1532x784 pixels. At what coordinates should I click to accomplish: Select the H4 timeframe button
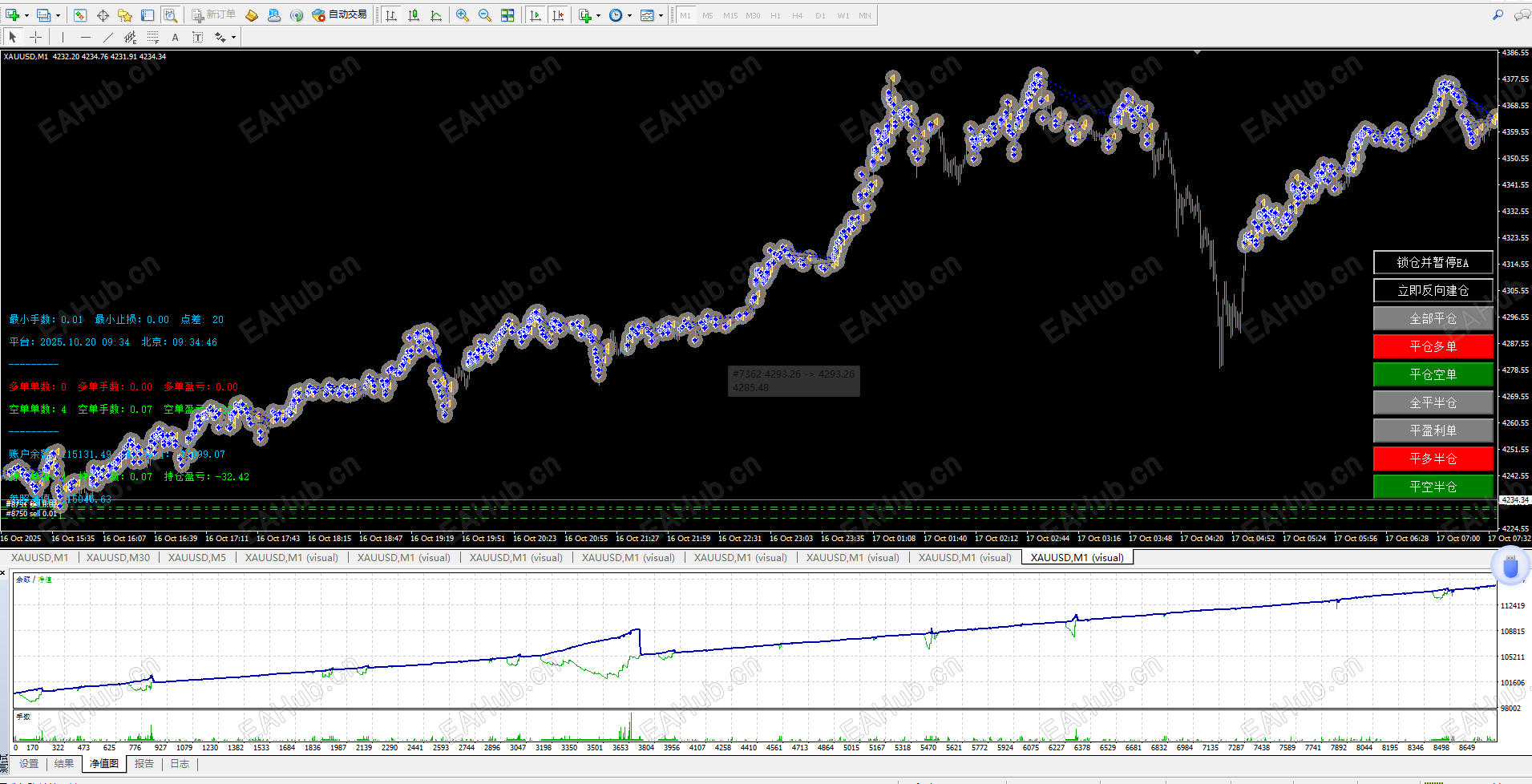(798, 15)
